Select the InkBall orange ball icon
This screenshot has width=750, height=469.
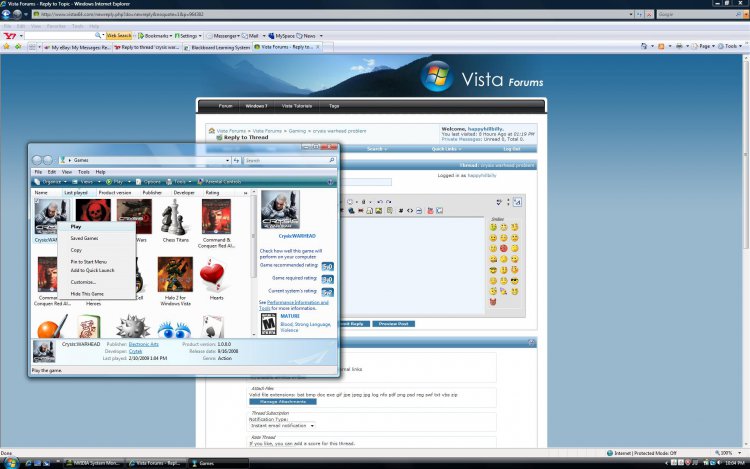(52, 327)
